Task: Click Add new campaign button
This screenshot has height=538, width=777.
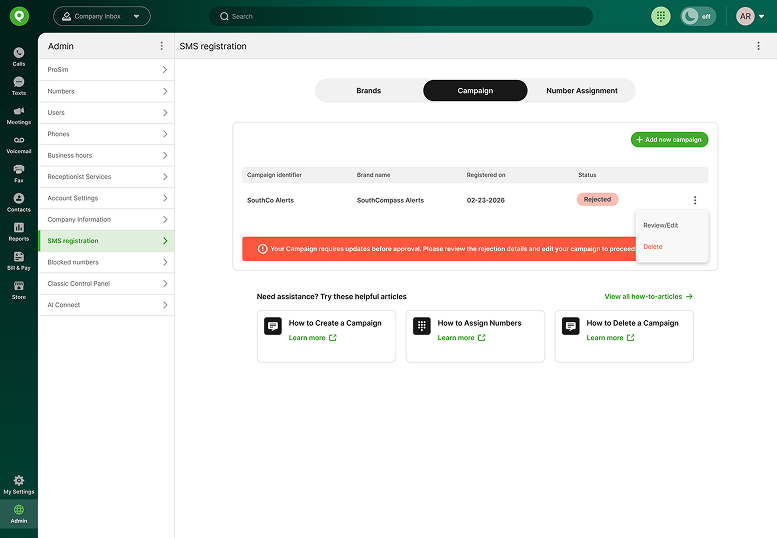Action: [669, 140]
